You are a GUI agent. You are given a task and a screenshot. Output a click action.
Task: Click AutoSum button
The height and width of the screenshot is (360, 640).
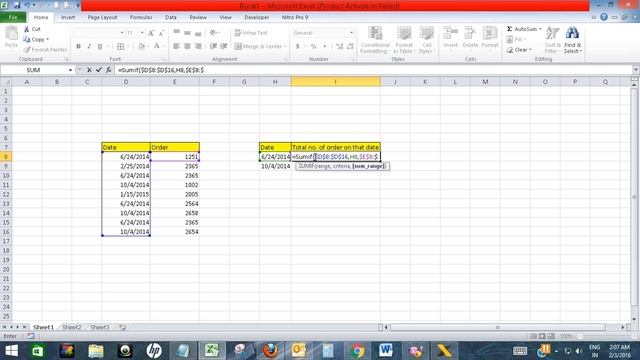(522, 29)
